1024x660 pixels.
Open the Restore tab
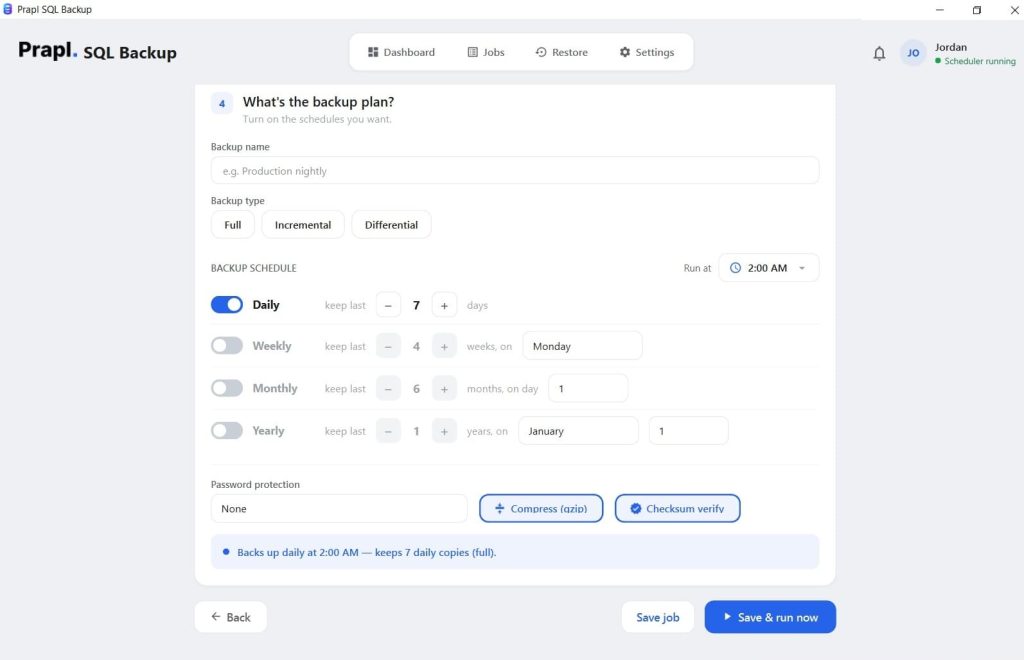click(x=562, y=52)
